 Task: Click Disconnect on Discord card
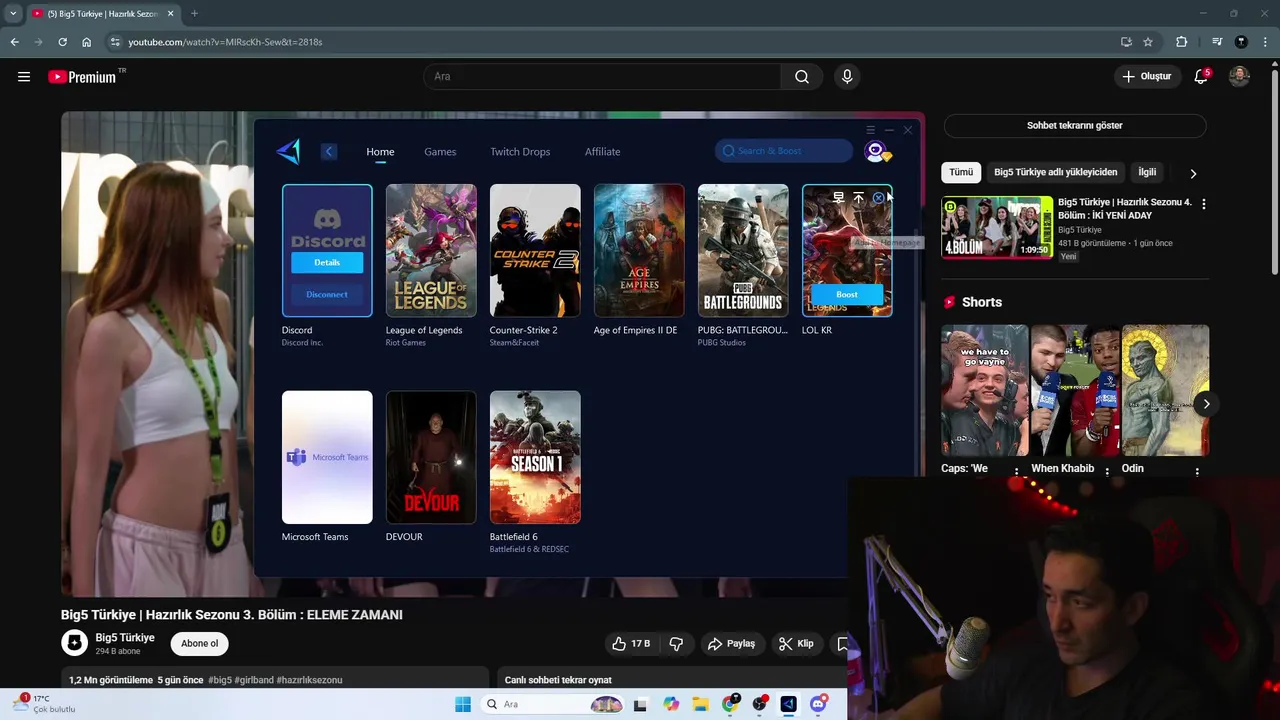click(327, 294)
